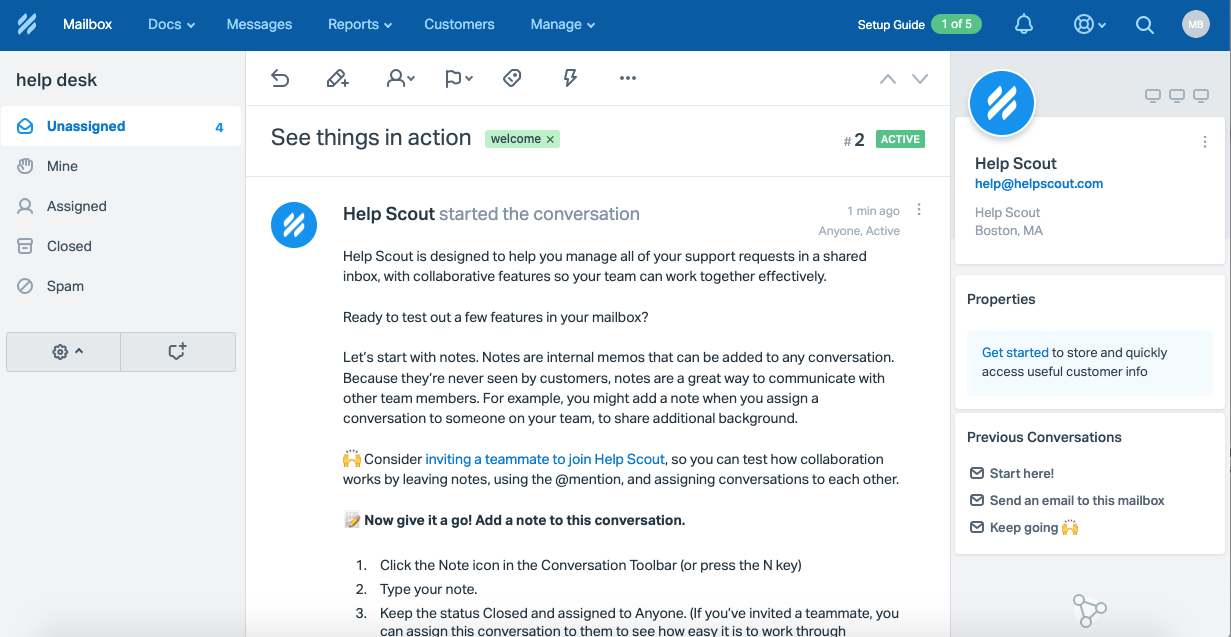Click the workflows lightning bolt icon
The image size is (1231, 637).
pos(570,78)
